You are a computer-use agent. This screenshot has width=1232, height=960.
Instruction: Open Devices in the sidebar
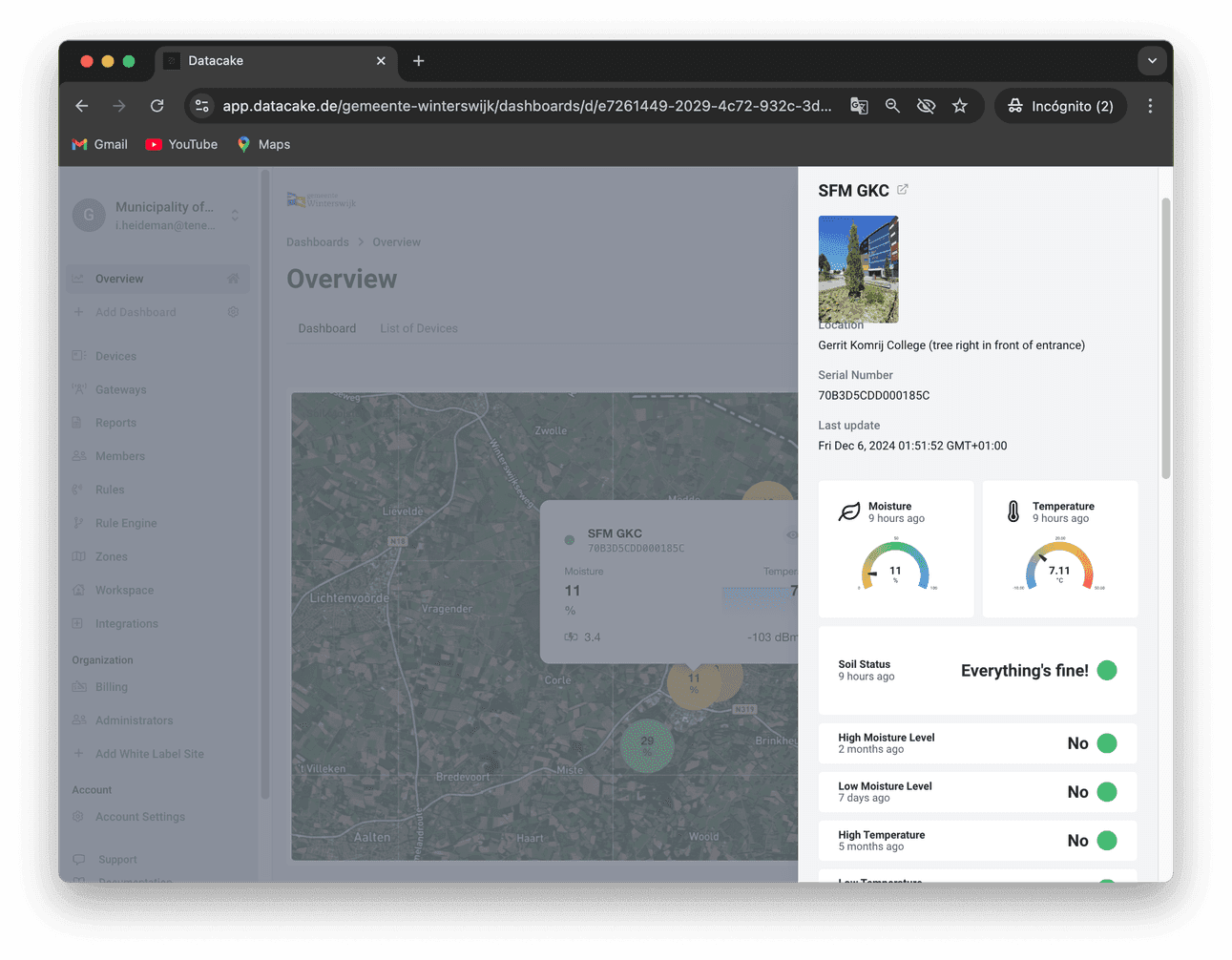click(115, 356)
